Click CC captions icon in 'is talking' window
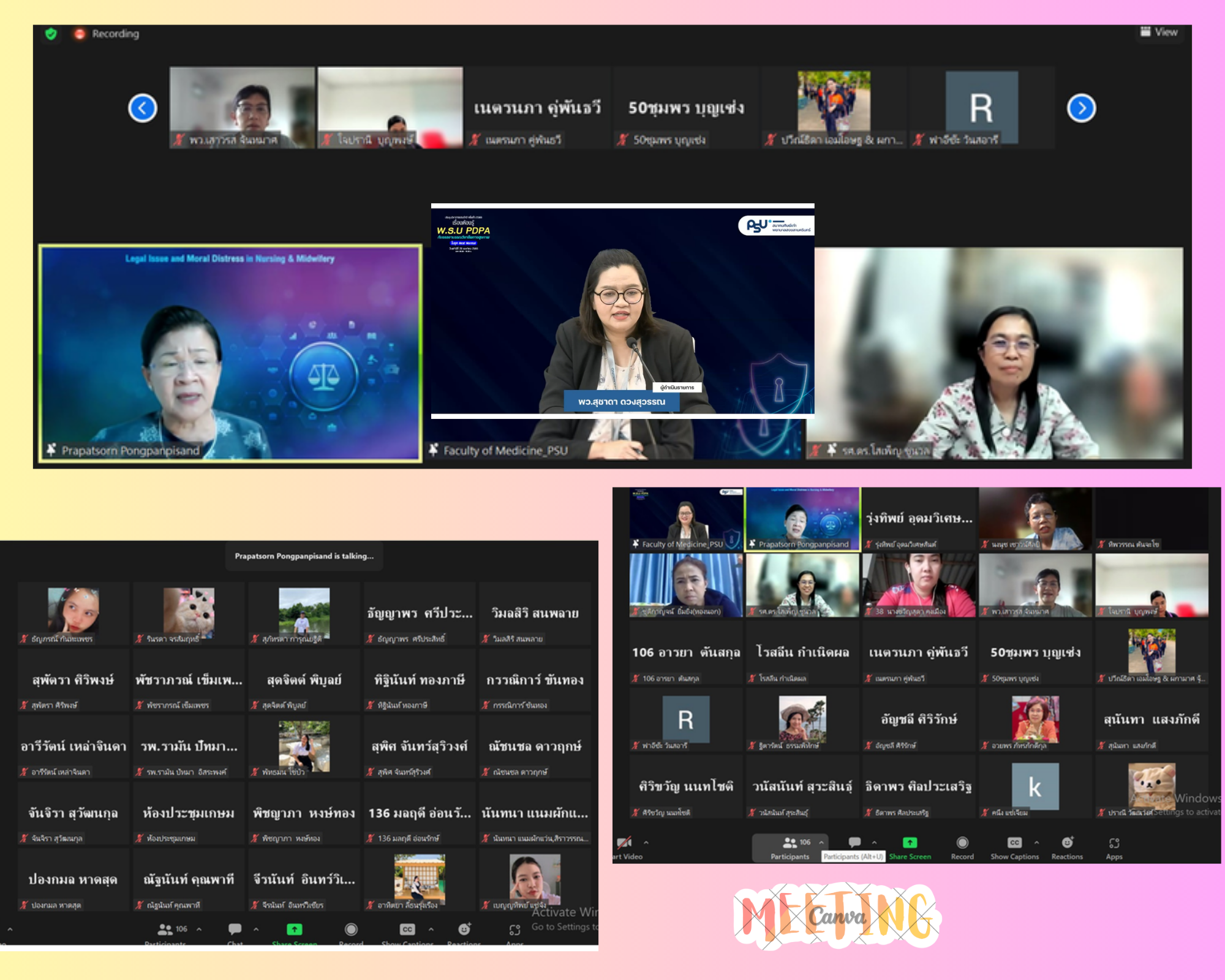The height and width of the screenshot is (980, 1225). [x=407, y=929]
